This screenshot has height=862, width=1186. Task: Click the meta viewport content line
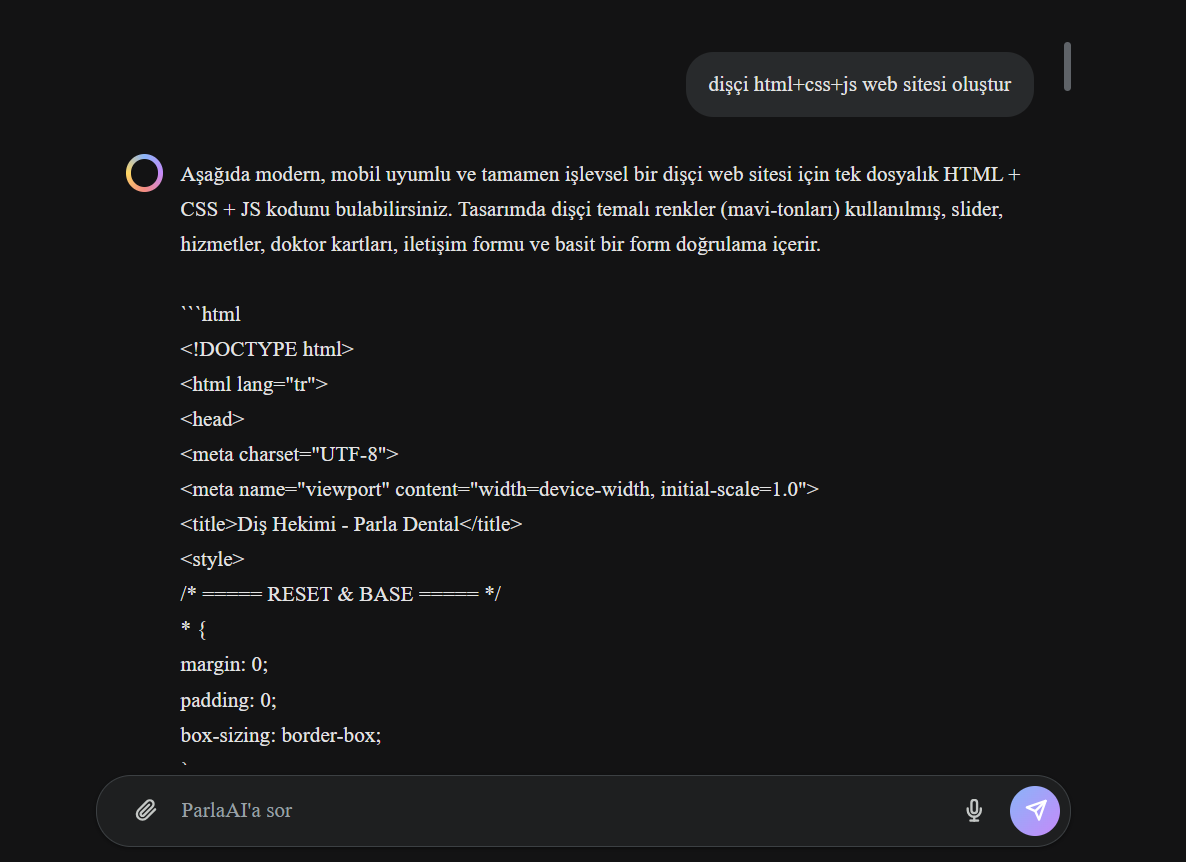point(499,489)
